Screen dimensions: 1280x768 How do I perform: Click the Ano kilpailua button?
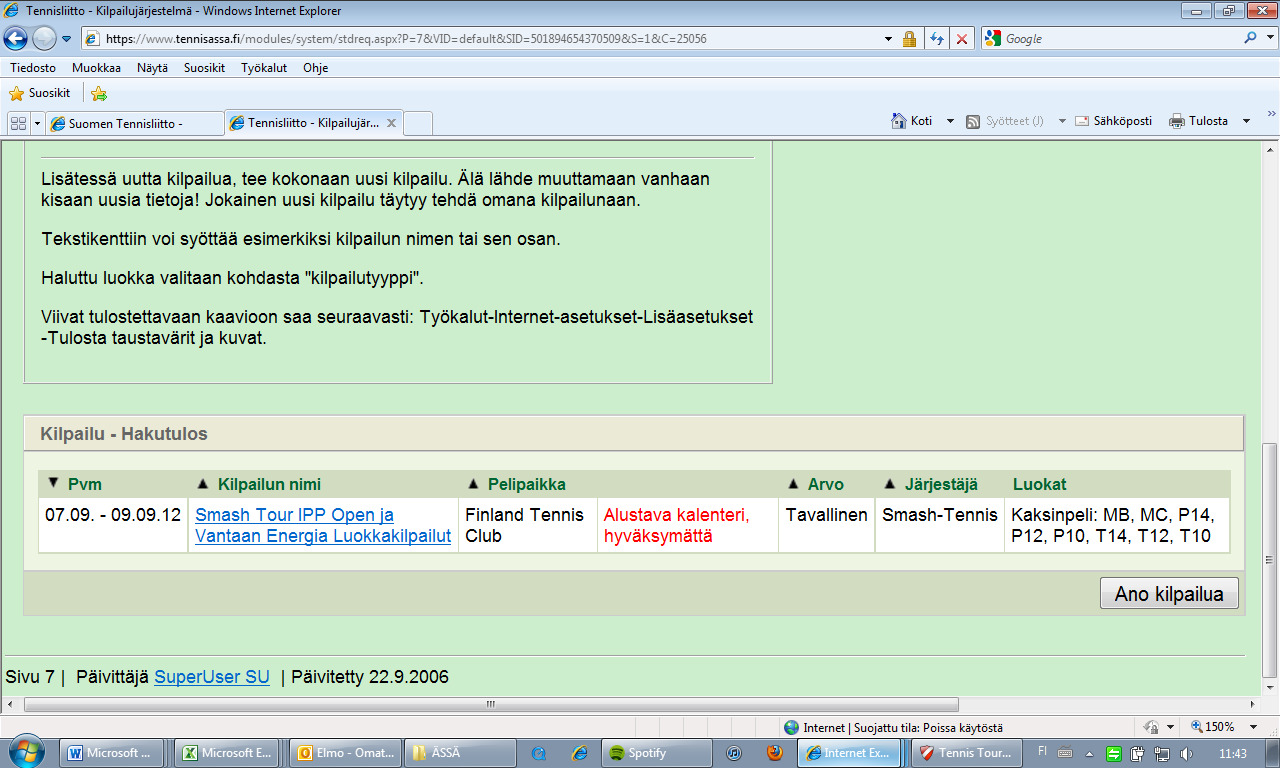[x=1169, y=594]
